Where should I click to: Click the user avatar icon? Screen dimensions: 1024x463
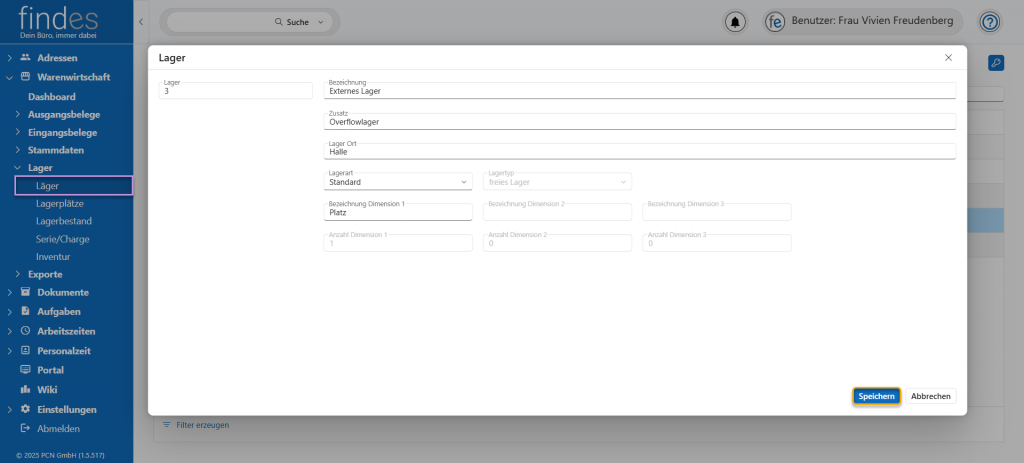(x=774, y=21)
